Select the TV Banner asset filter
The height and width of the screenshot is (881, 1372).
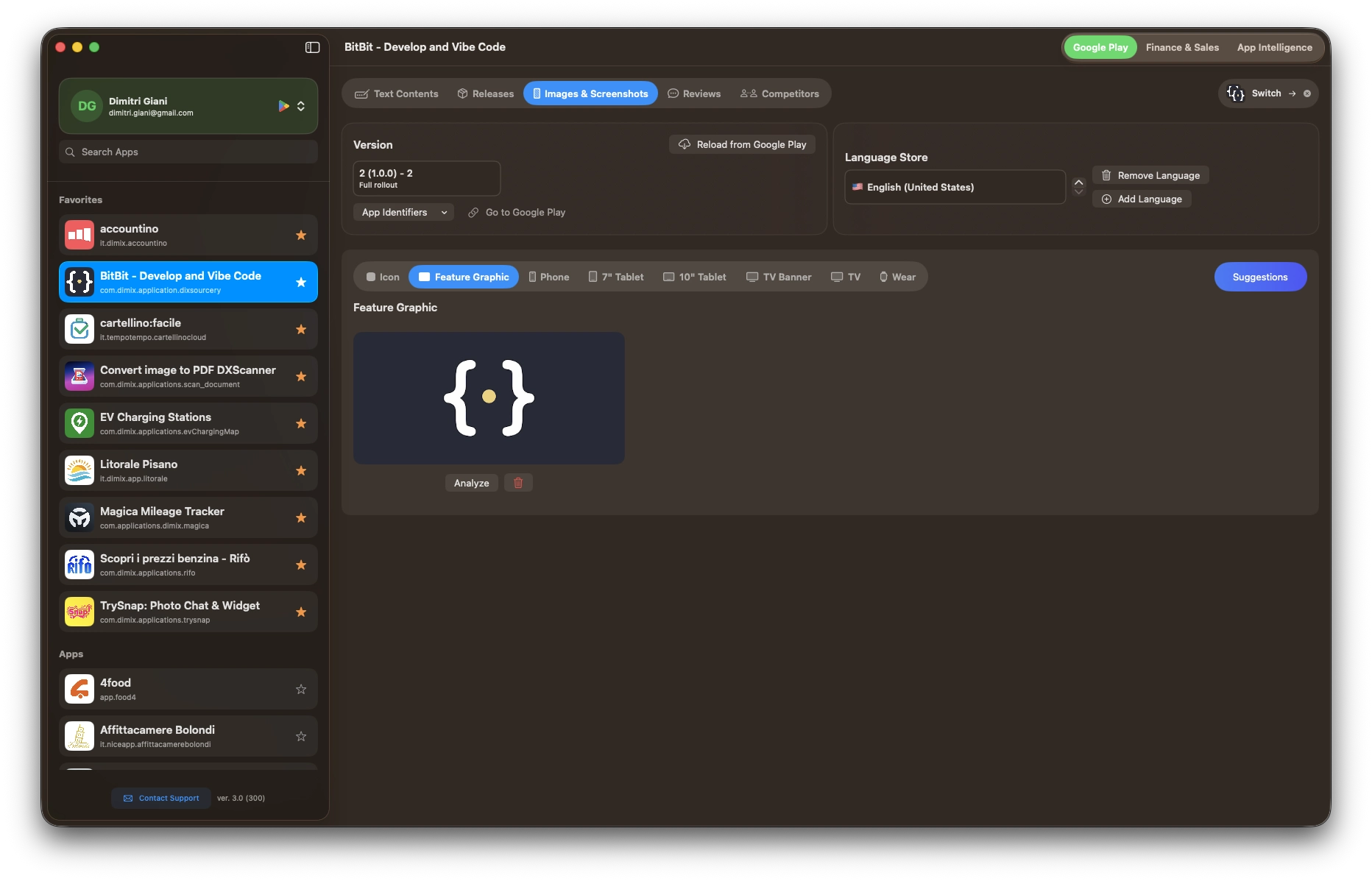point(779,277)
